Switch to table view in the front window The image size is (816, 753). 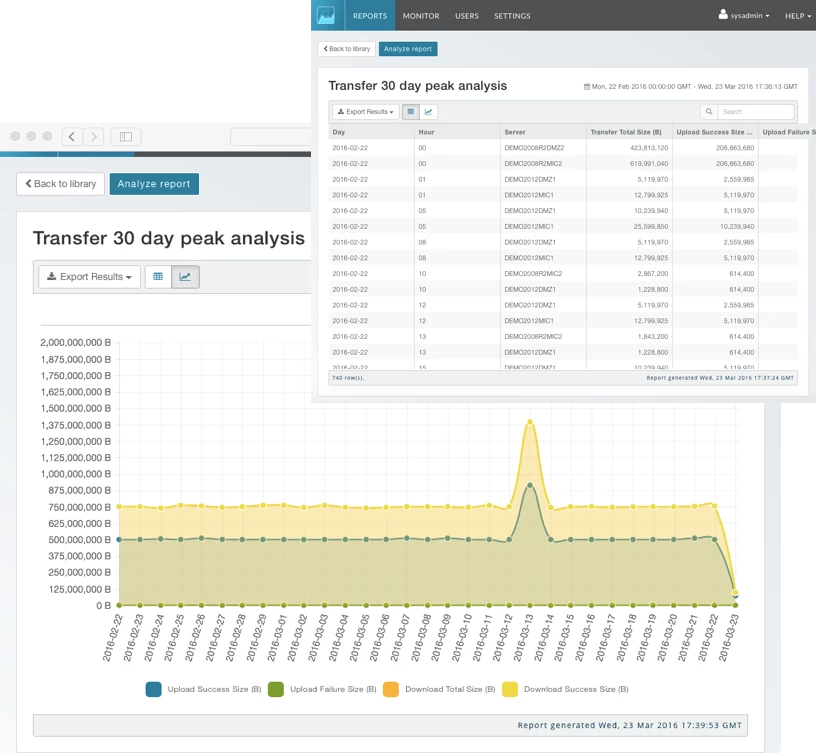tap(410, 112)
